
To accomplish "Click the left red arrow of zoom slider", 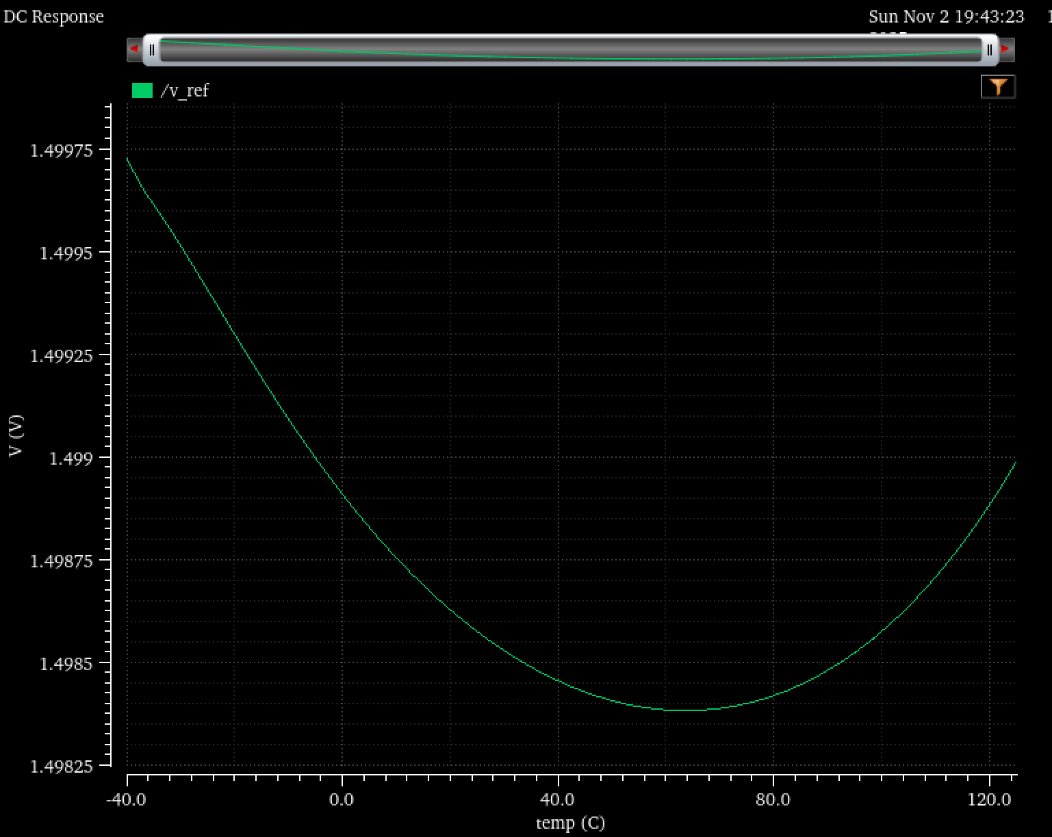I will (x=134, y=49).
